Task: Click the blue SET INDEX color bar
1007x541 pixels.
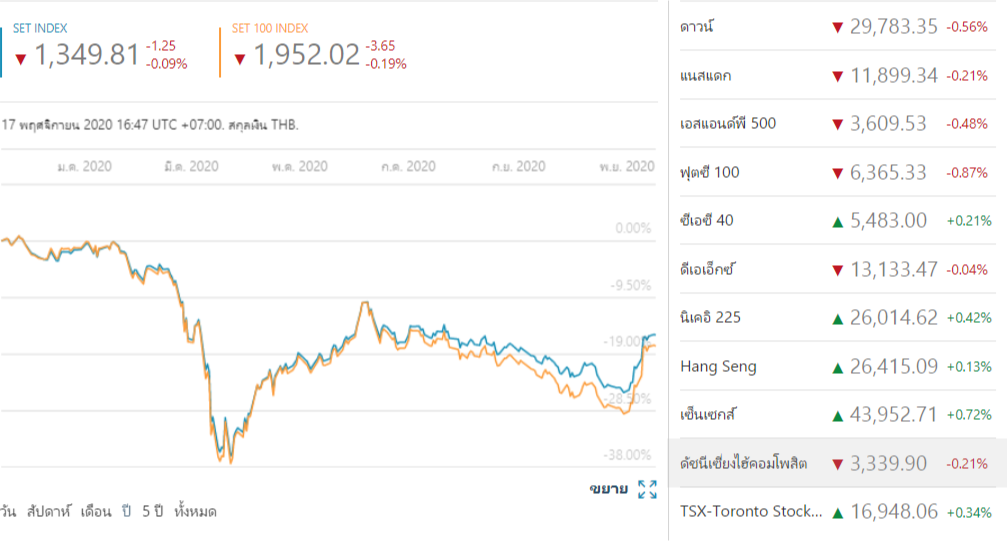Action: 2,50
